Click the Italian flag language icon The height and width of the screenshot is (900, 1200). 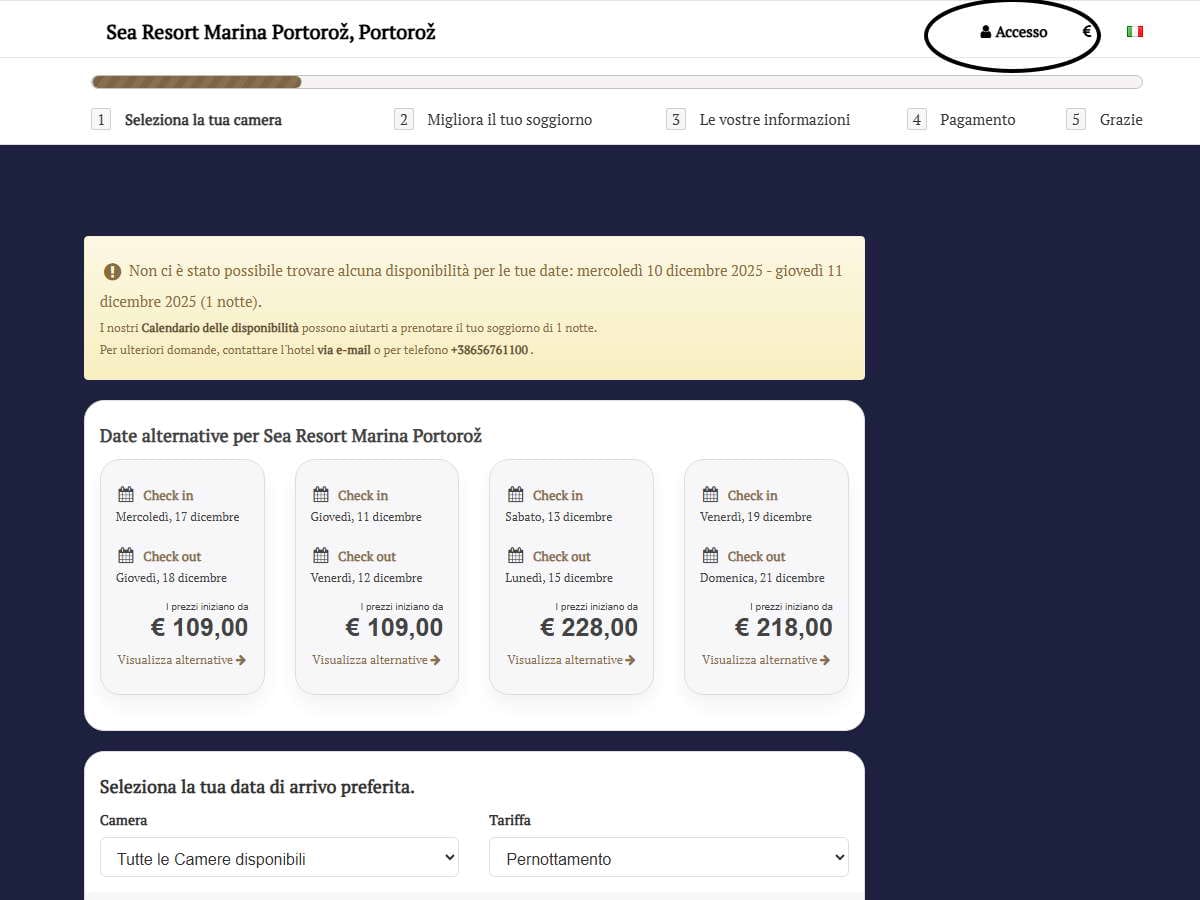pyautogui.click(x=1134, y=32)
